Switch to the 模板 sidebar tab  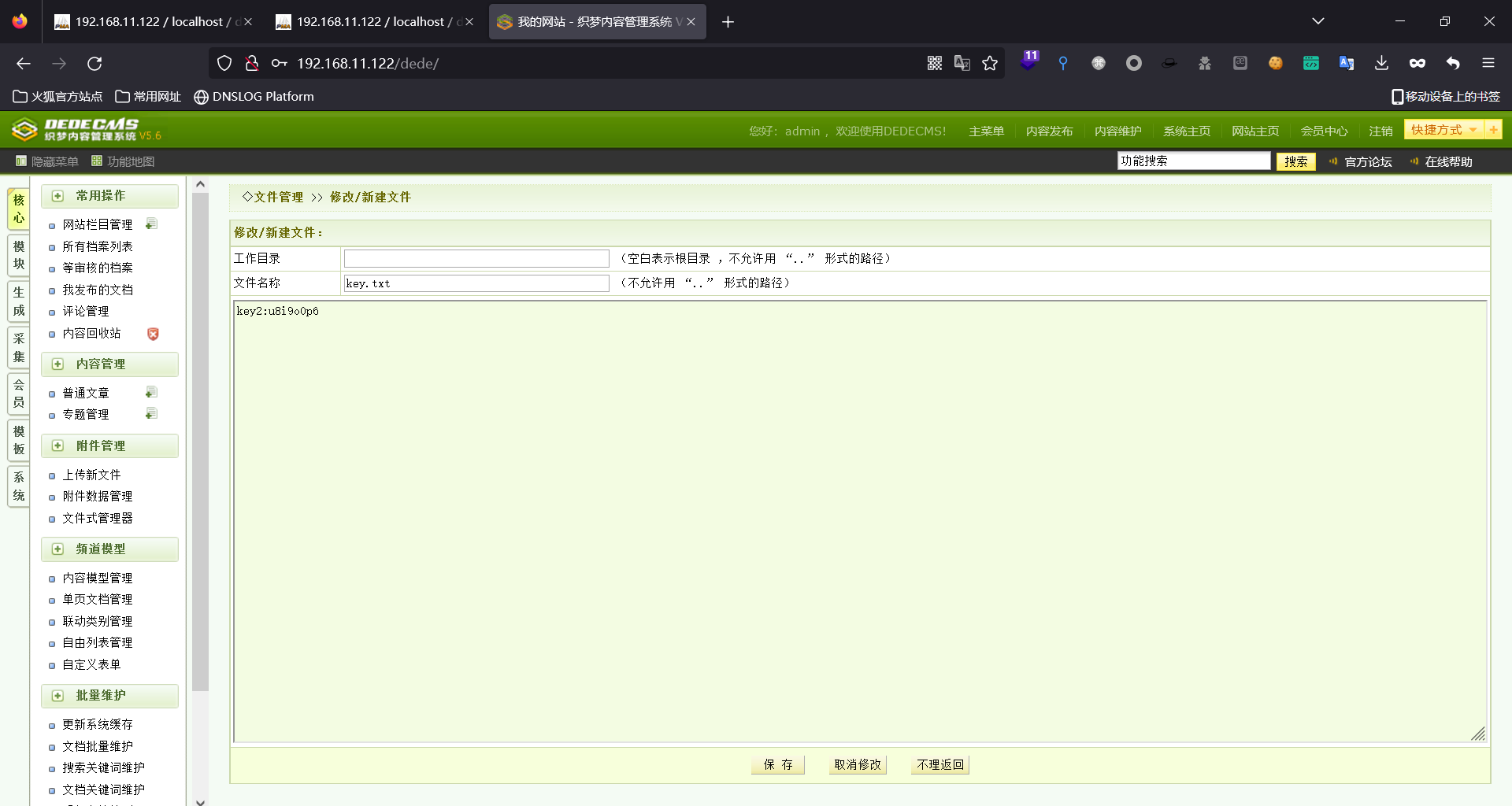tap(19, 440)
